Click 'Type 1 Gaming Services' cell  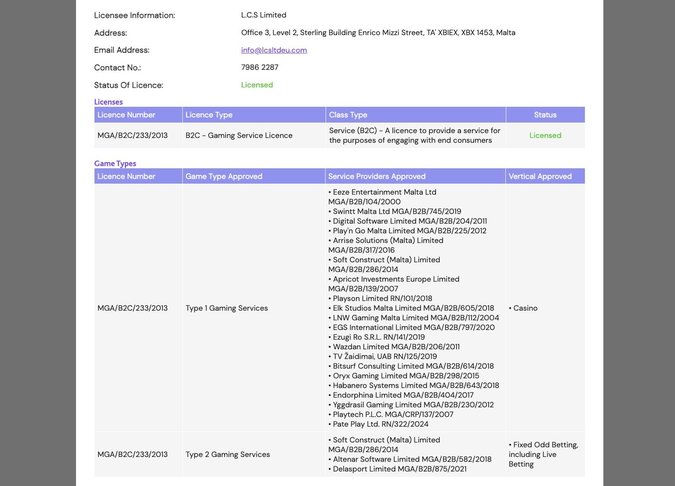point(226,308)
